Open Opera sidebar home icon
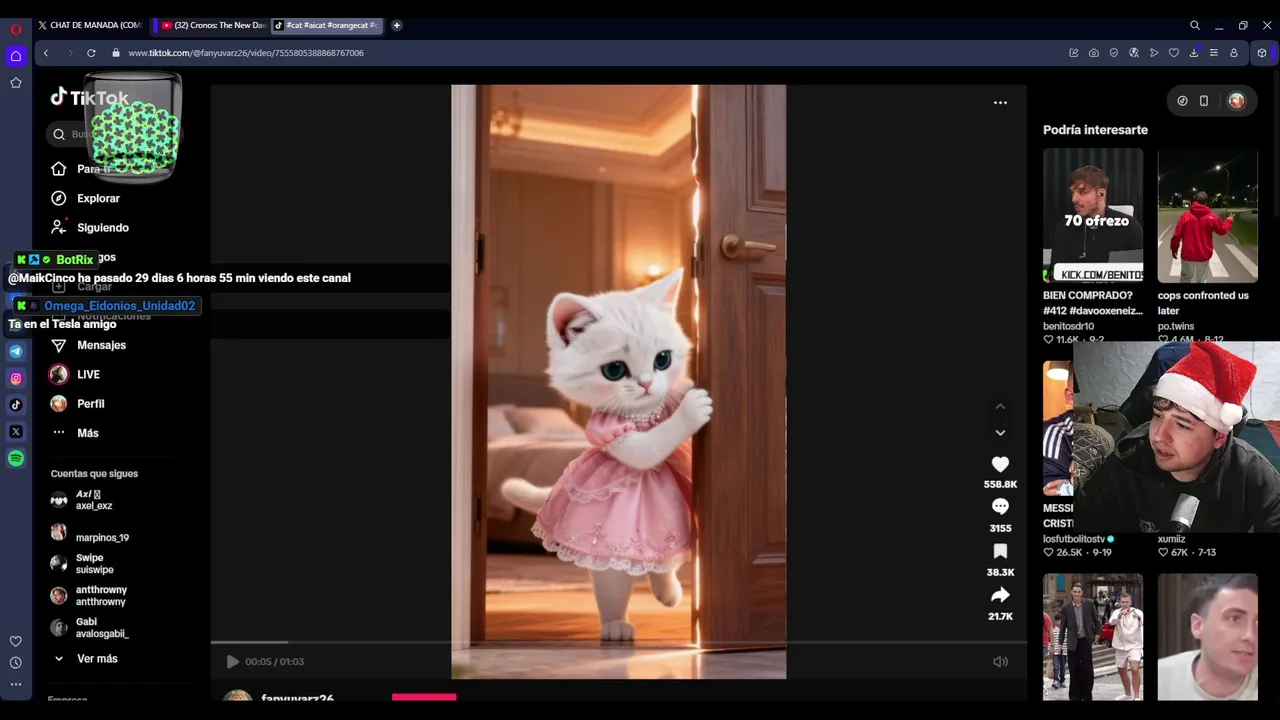1280x720 pixels. click(x=16, y=56)
